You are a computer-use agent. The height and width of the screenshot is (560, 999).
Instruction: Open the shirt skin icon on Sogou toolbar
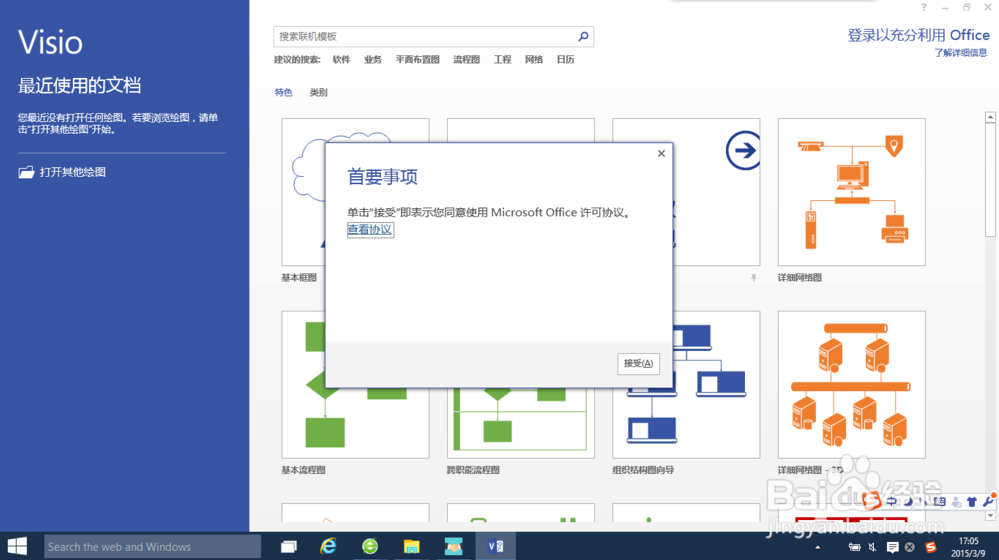pyautogui.click(x=972, y=502)
